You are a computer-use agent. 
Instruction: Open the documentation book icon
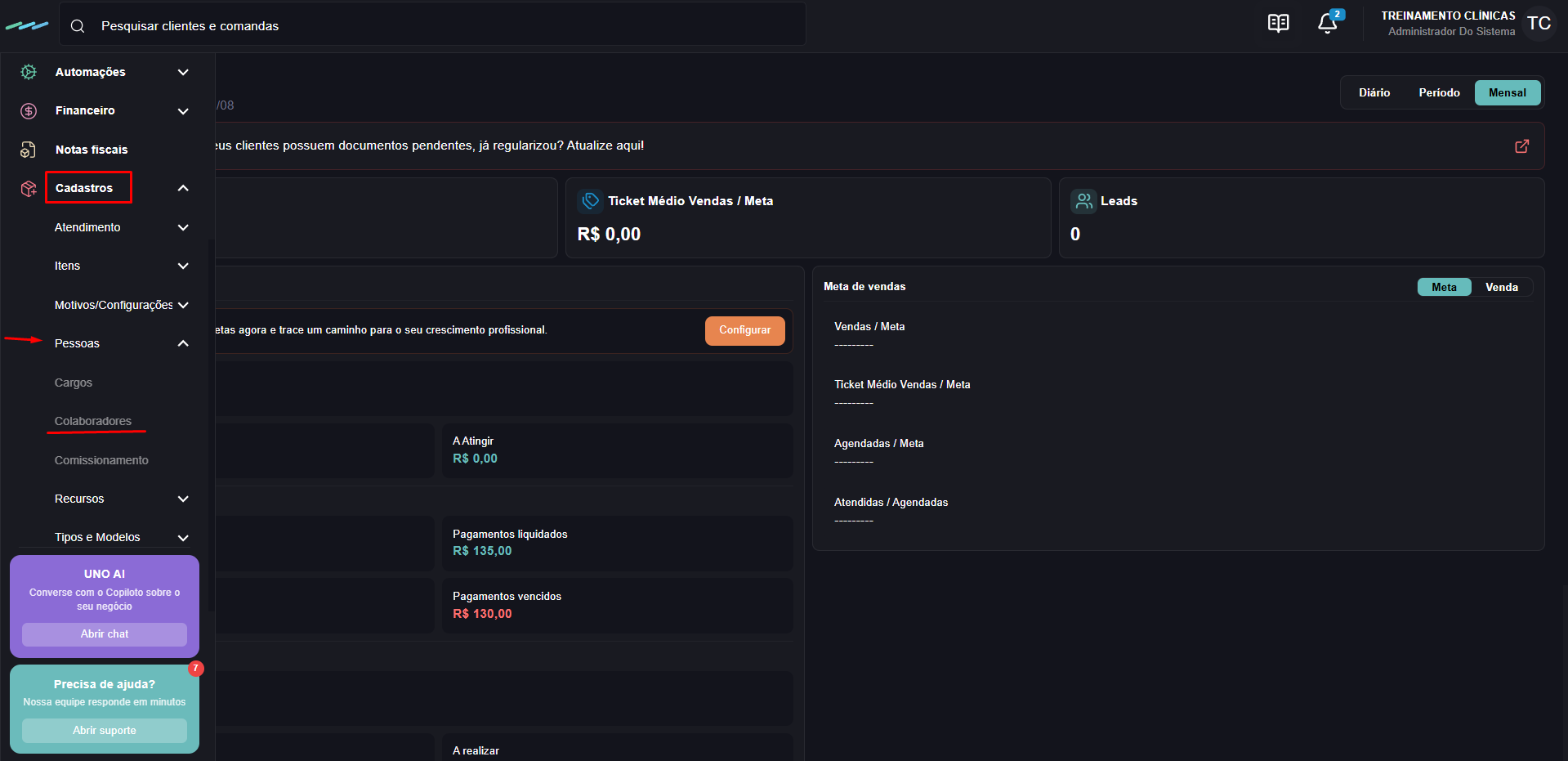click(x=1278, y=23)
